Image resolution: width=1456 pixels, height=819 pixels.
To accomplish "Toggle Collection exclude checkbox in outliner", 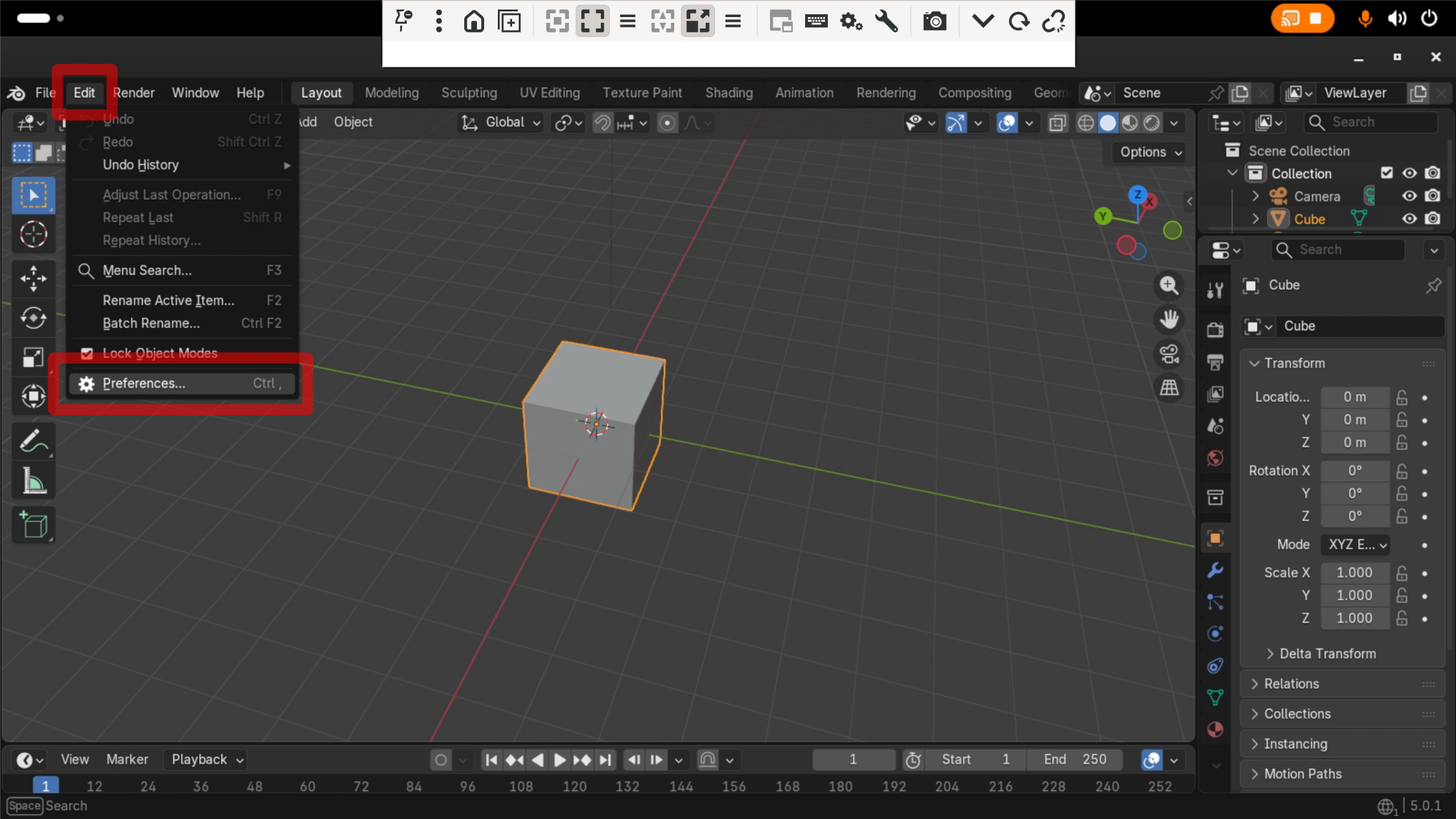I will pos(1387,173).
